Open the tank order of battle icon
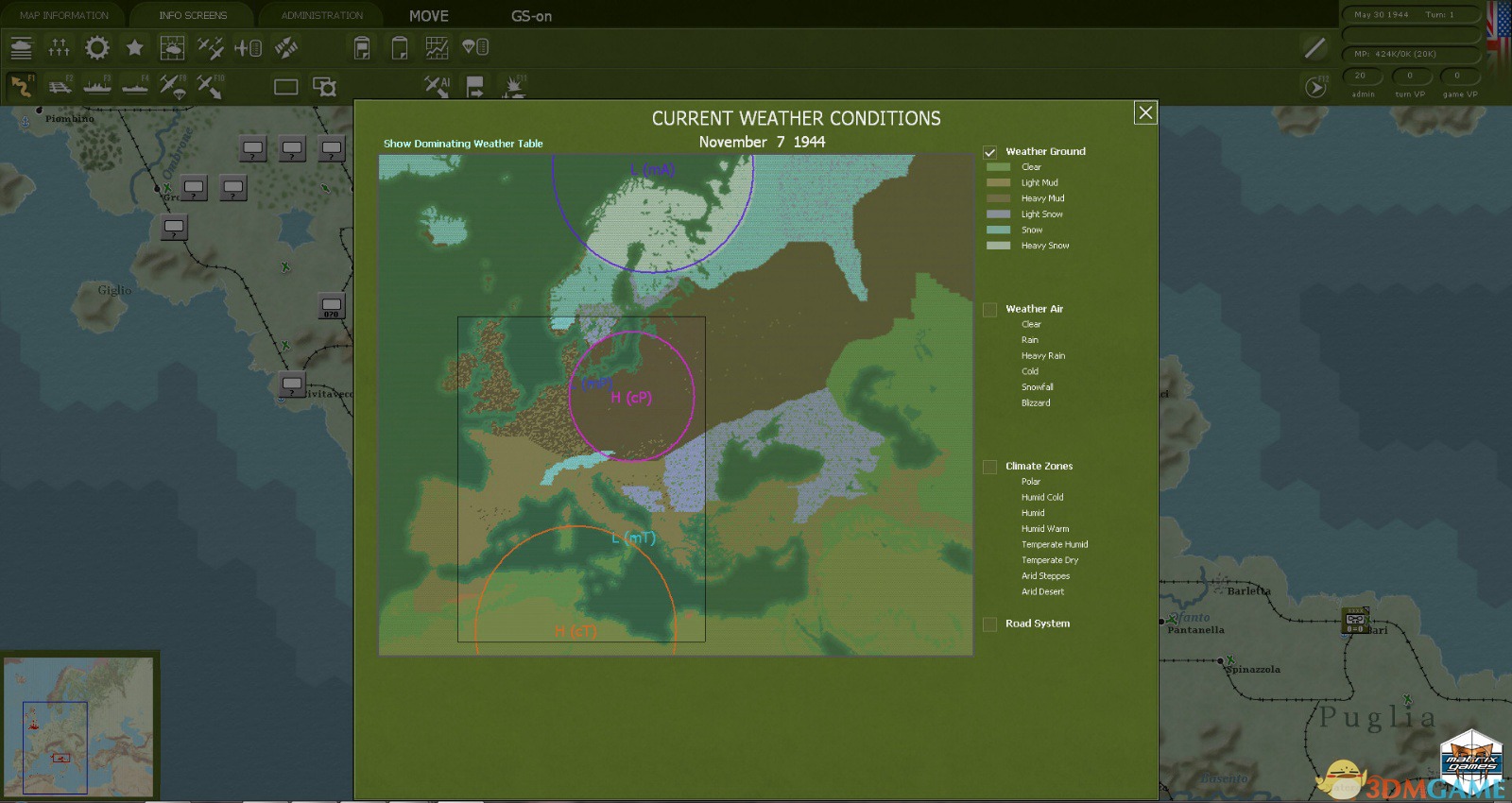Screen dimensions: 1512x803 [x=21, y=47]
